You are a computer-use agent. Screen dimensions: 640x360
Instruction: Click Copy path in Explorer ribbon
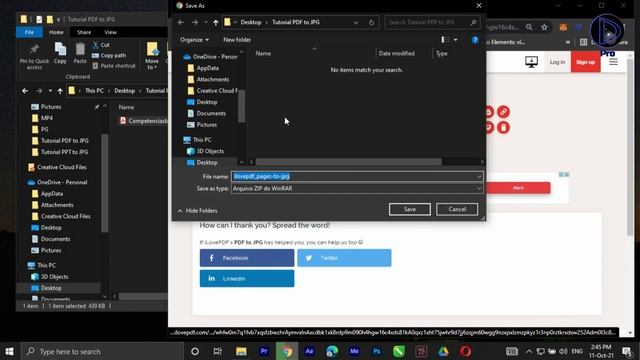(109, 56)
